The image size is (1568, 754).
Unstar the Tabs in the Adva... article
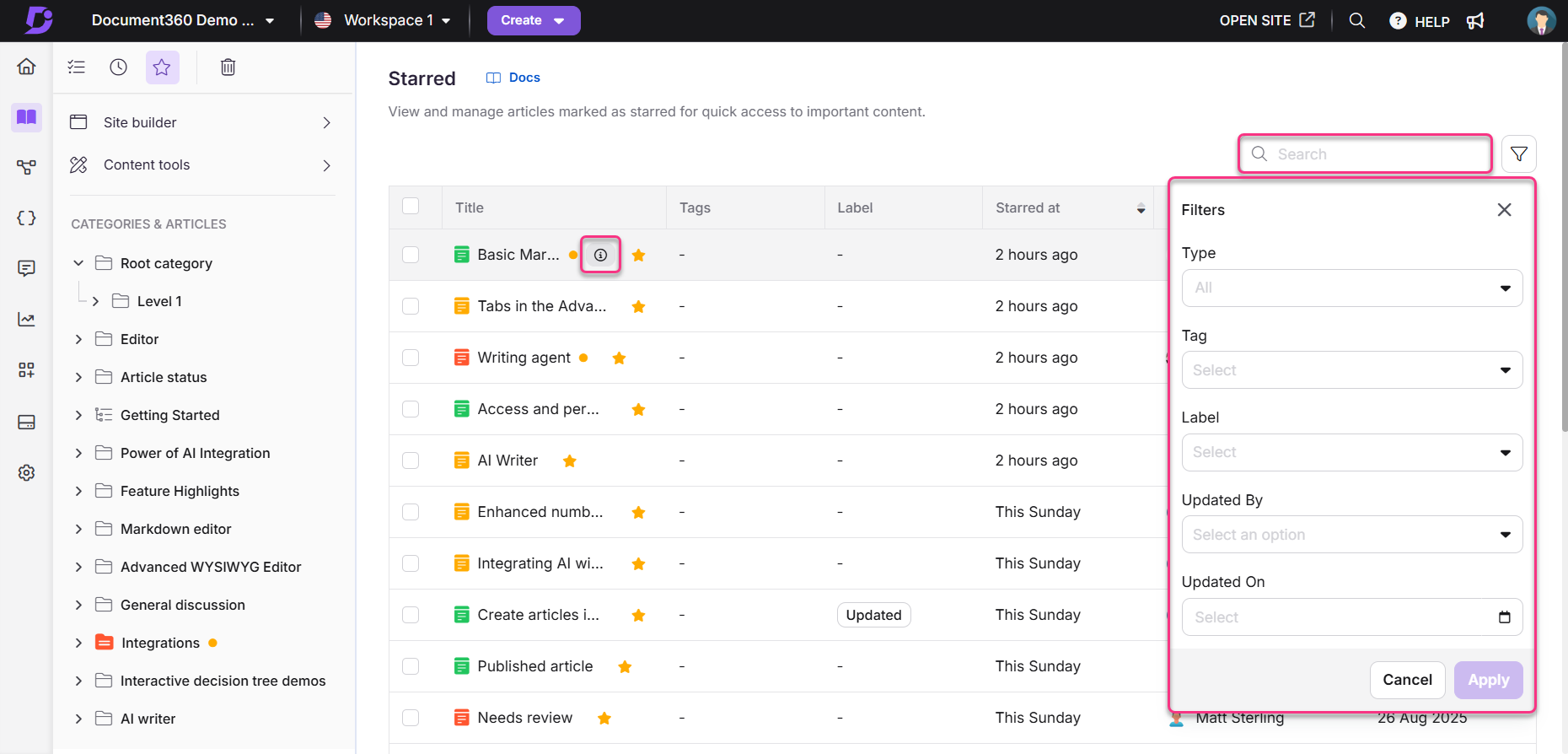[x=639, y=306]
